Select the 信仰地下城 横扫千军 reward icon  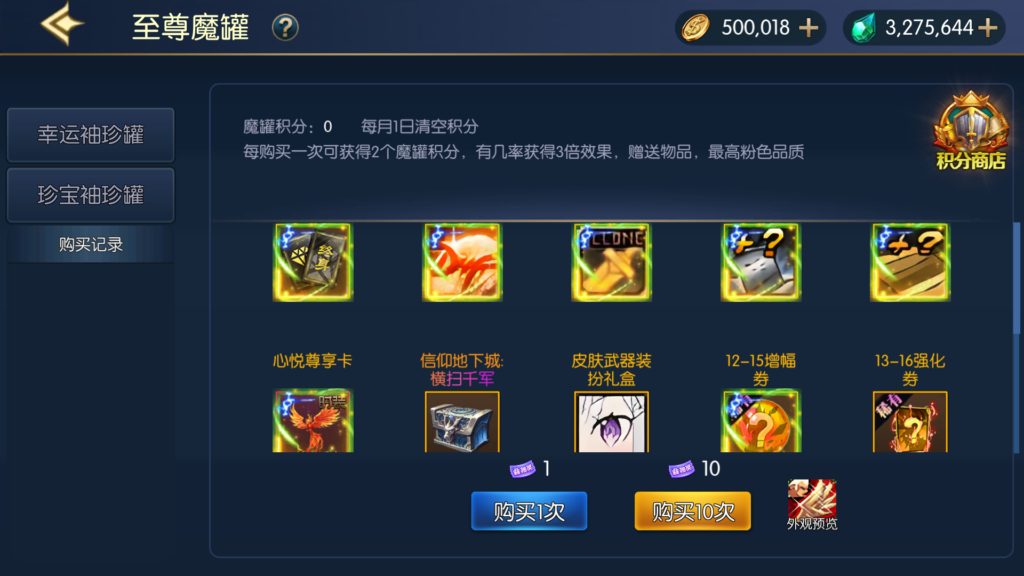pyautogui.click(x=462, y=262)
